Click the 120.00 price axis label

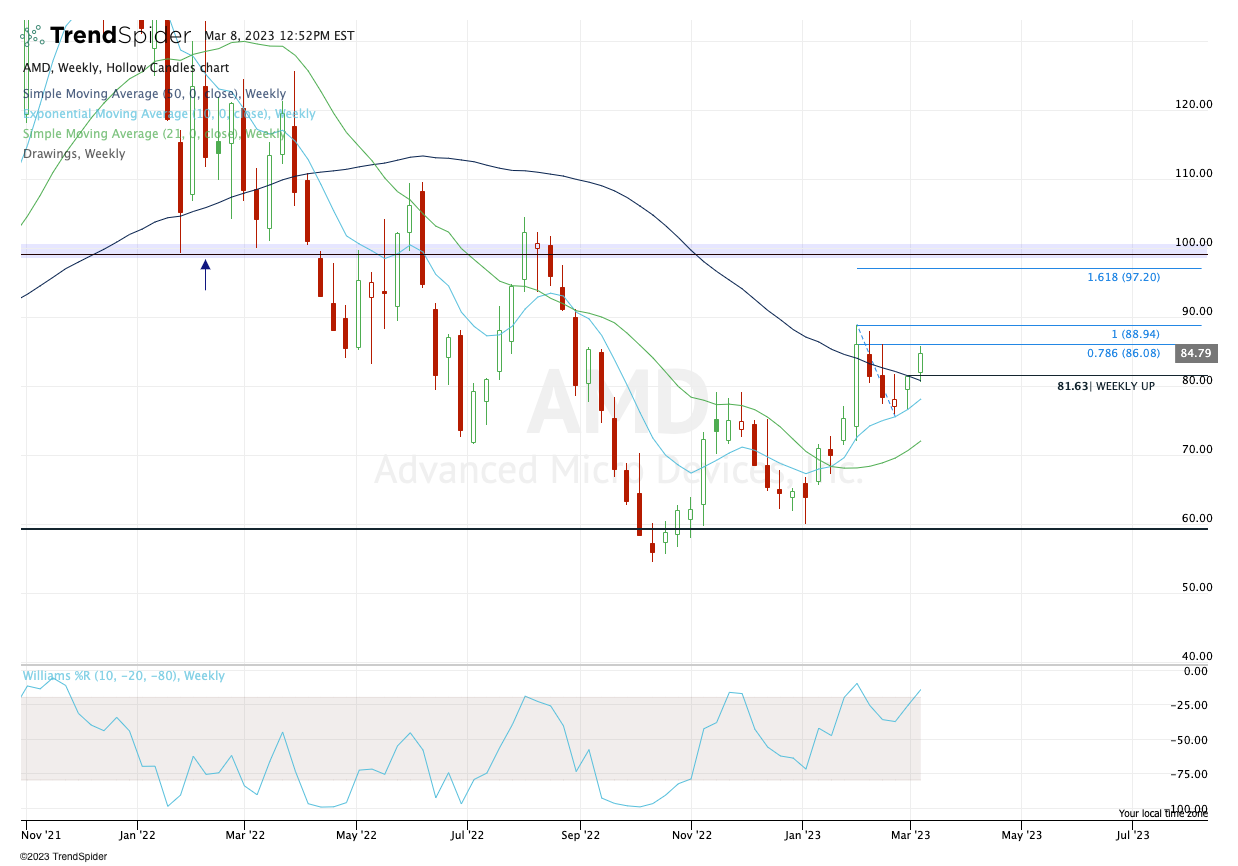pos(1194,104)
